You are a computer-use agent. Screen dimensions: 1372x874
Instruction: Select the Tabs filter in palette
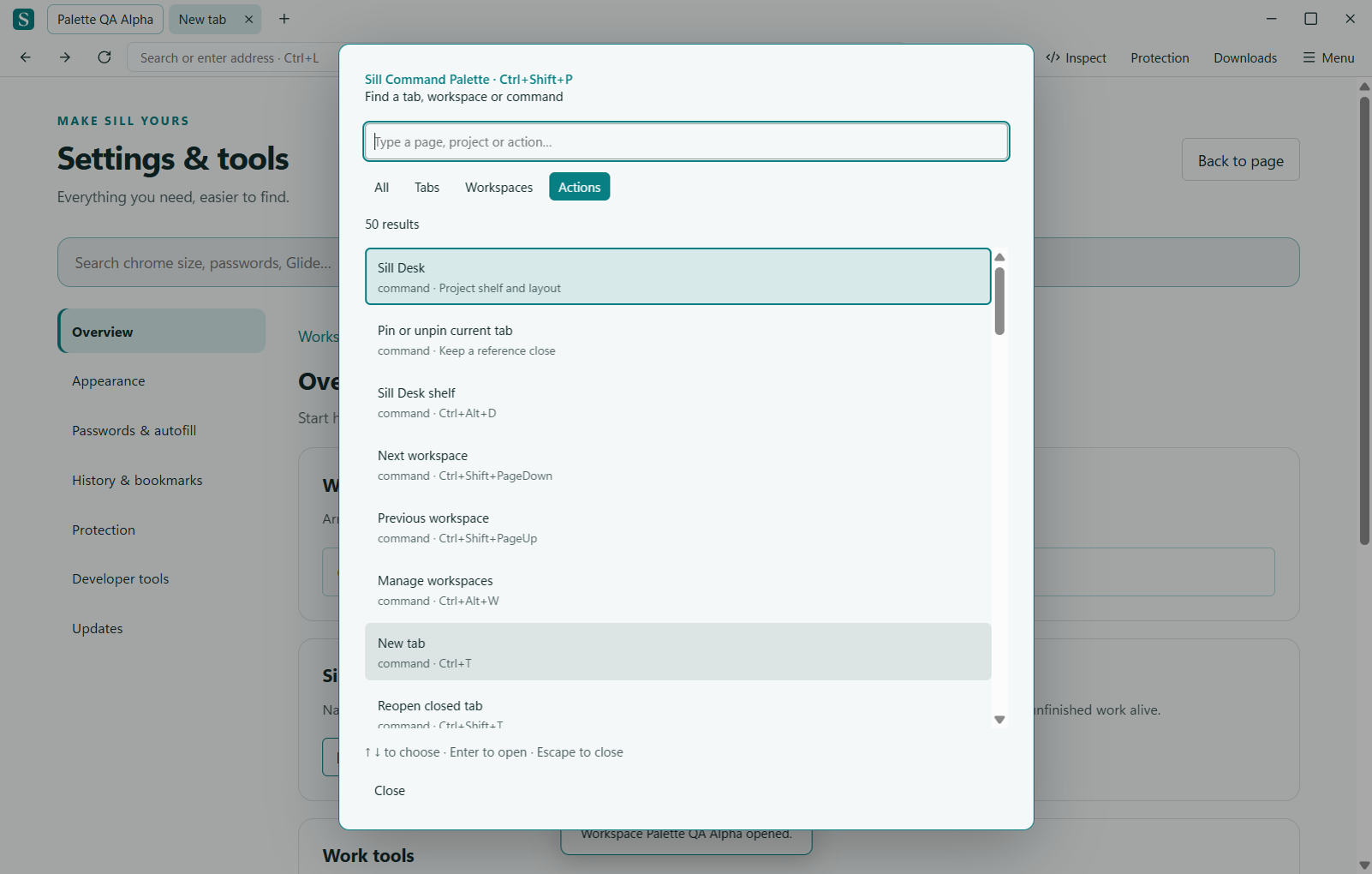[x=427, y=187]
